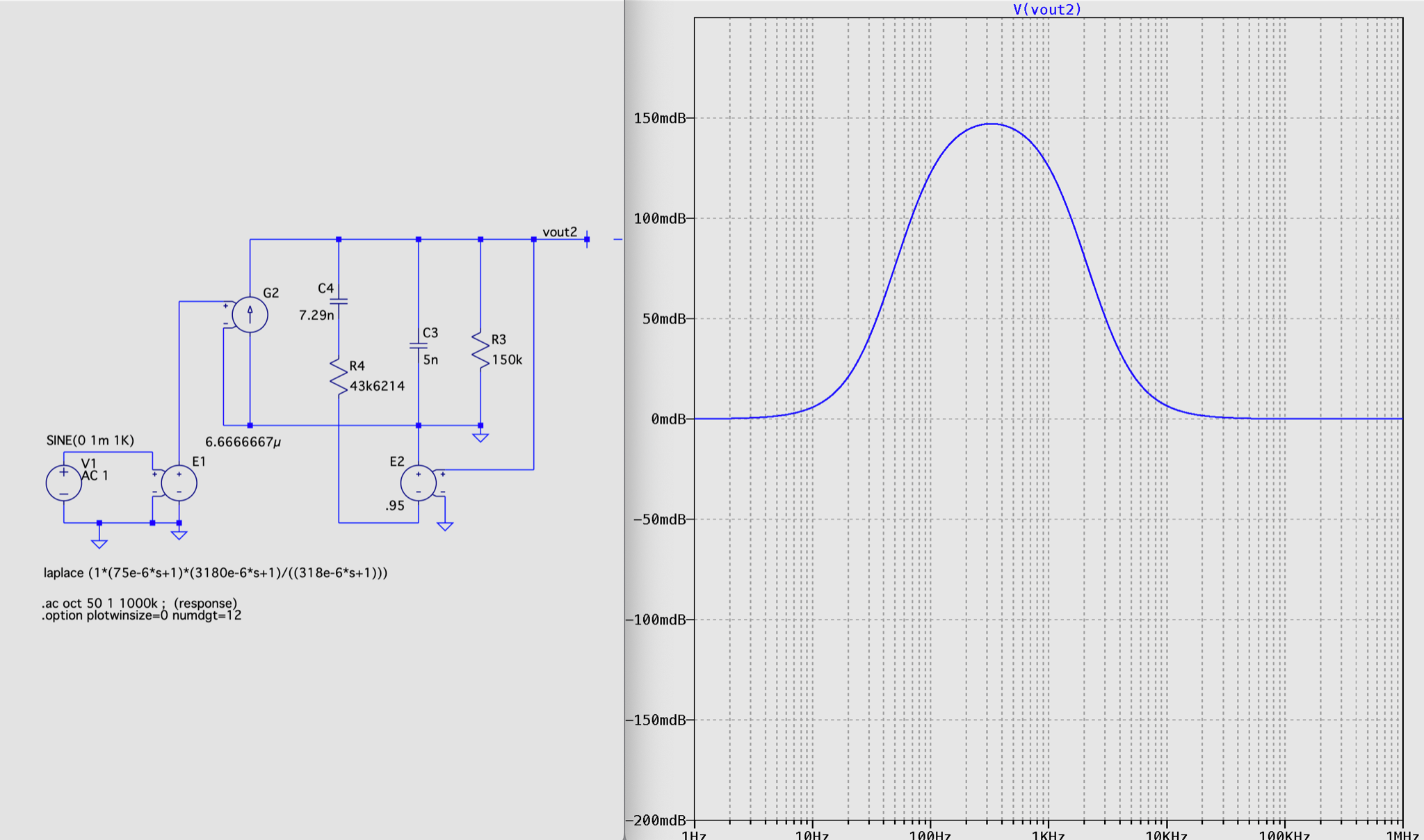The height and width of the screenshot is (840, 1424).
Task: Select resistor R4 symbol
Action: (339, 377)
